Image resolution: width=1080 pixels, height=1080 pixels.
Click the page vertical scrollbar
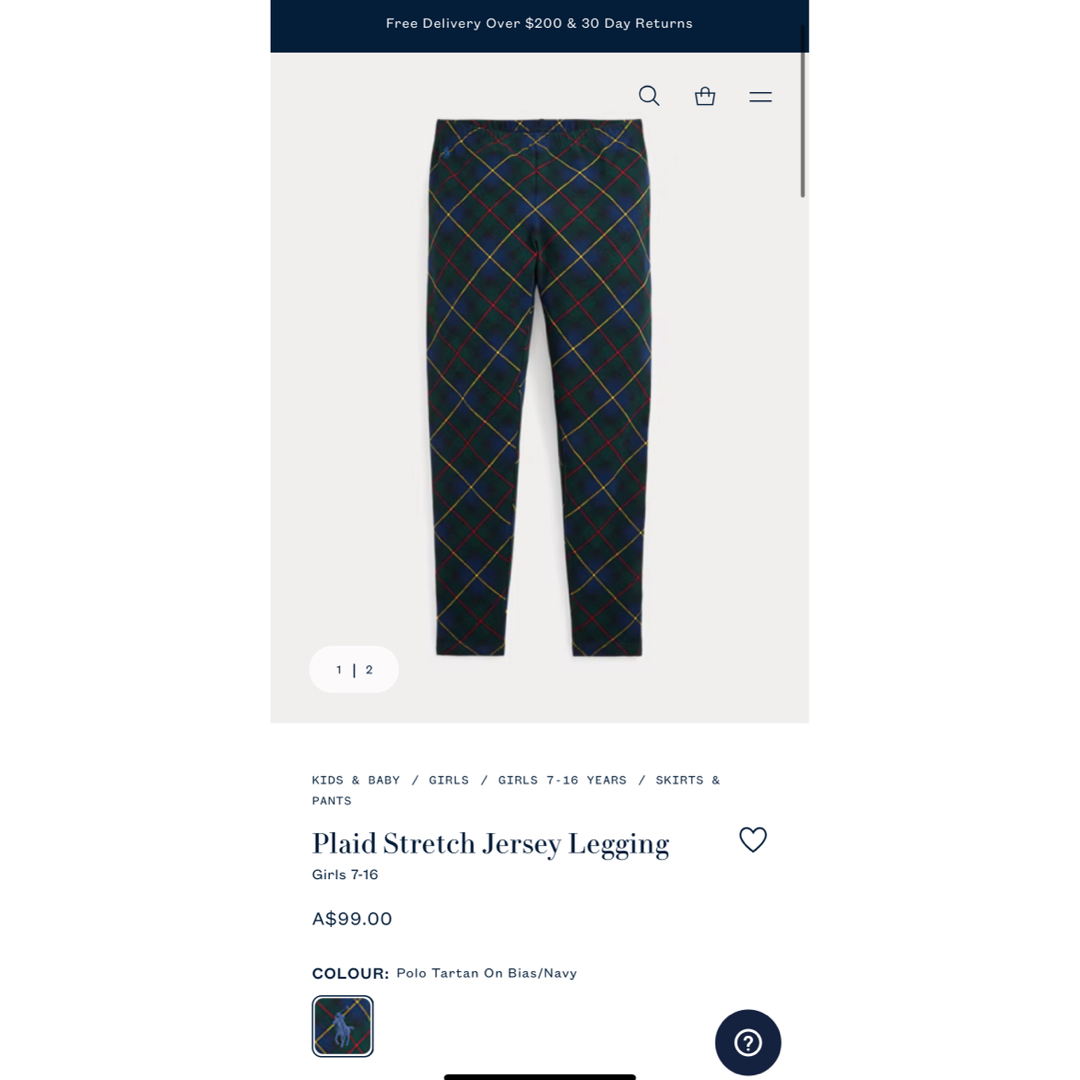(x=802, y=112)
